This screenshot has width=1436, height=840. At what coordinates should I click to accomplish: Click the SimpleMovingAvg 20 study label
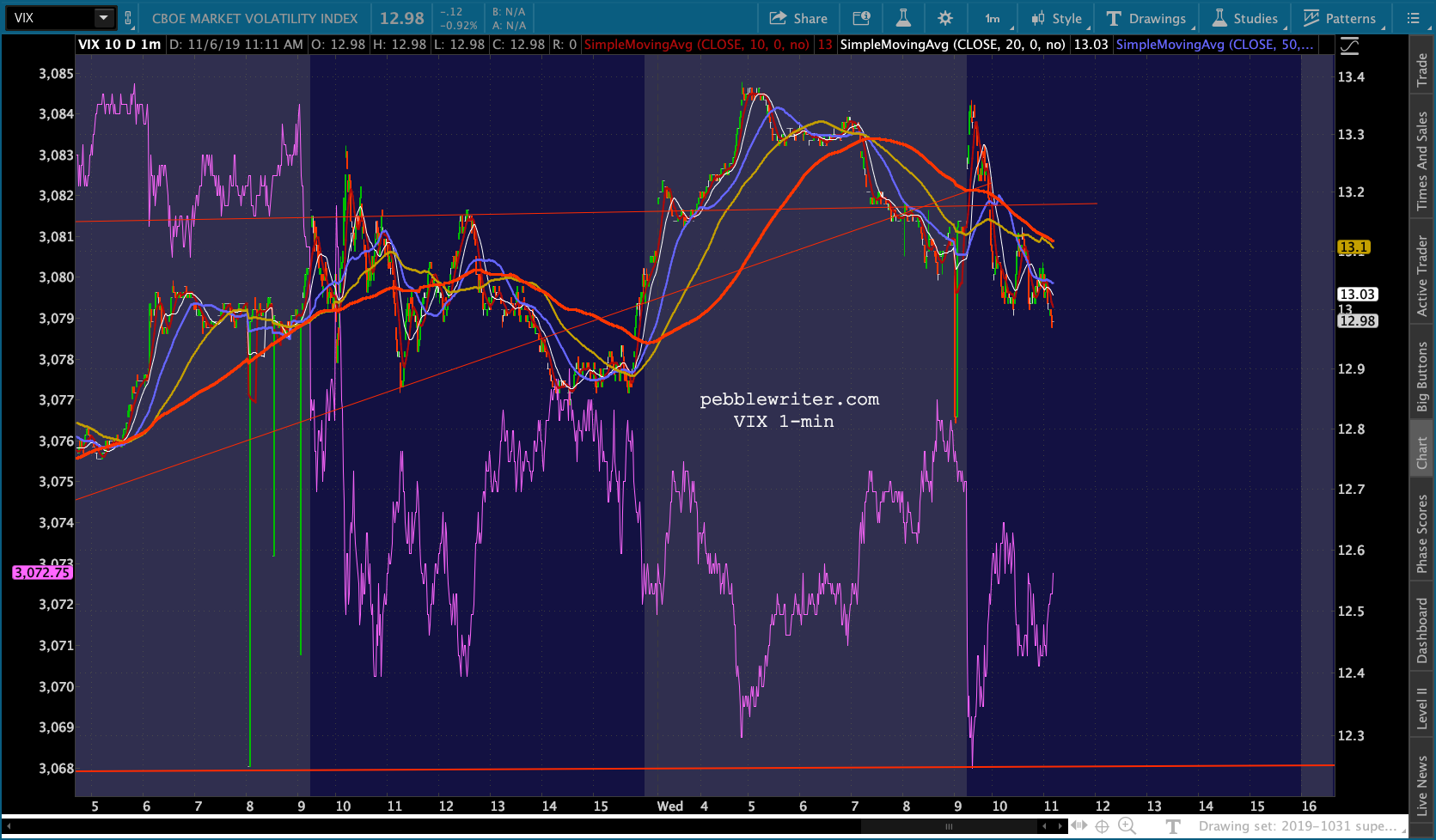click(x=952, y=45)
